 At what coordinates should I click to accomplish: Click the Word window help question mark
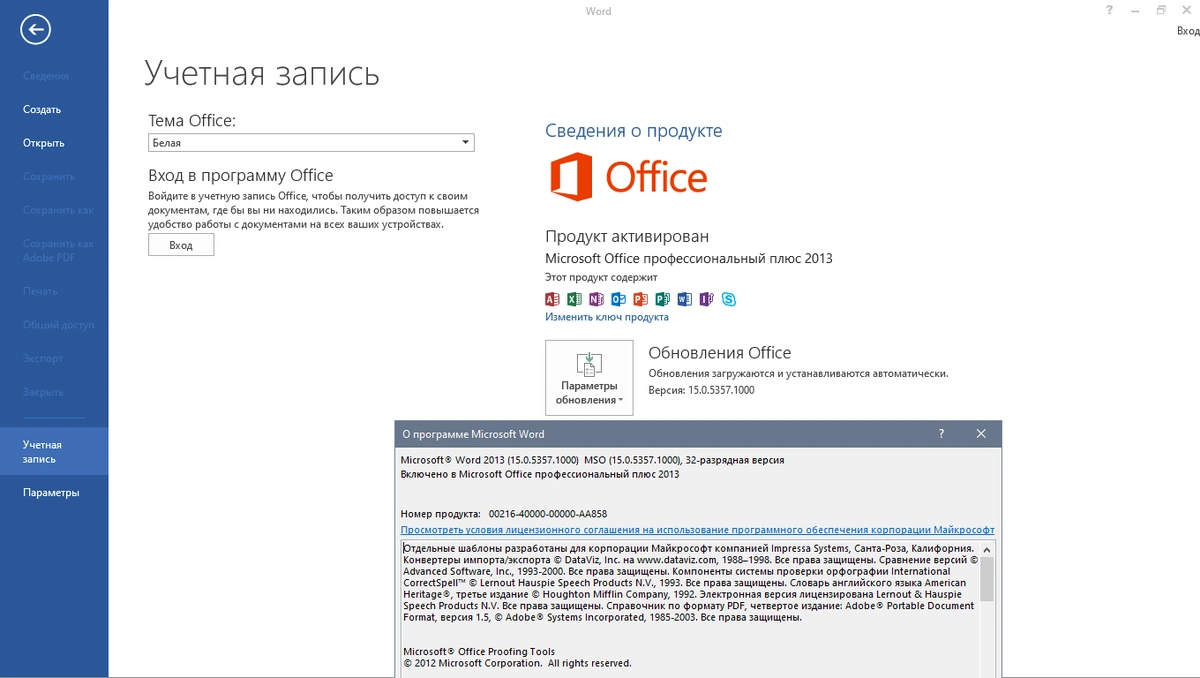point(1109,10)
